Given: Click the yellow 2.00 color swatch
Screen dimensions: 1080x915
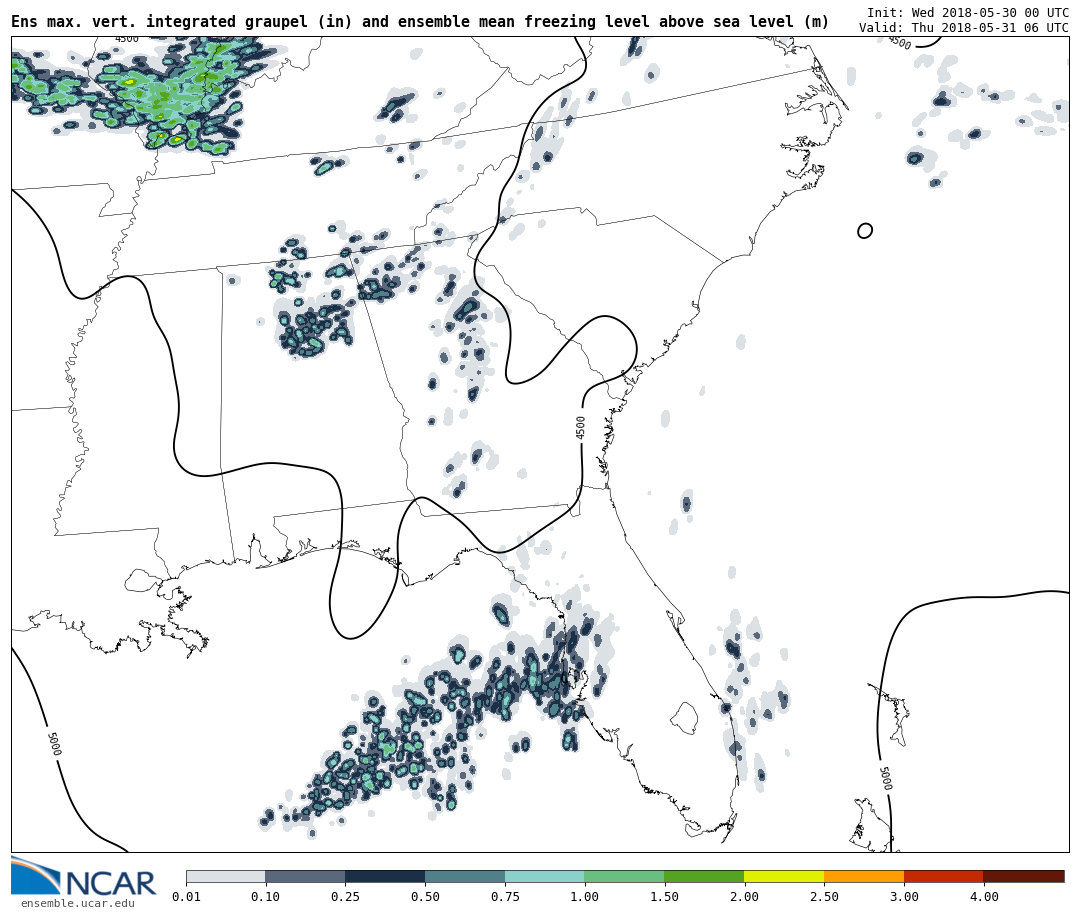Looking at the screenshot, I should click(785, 876).
